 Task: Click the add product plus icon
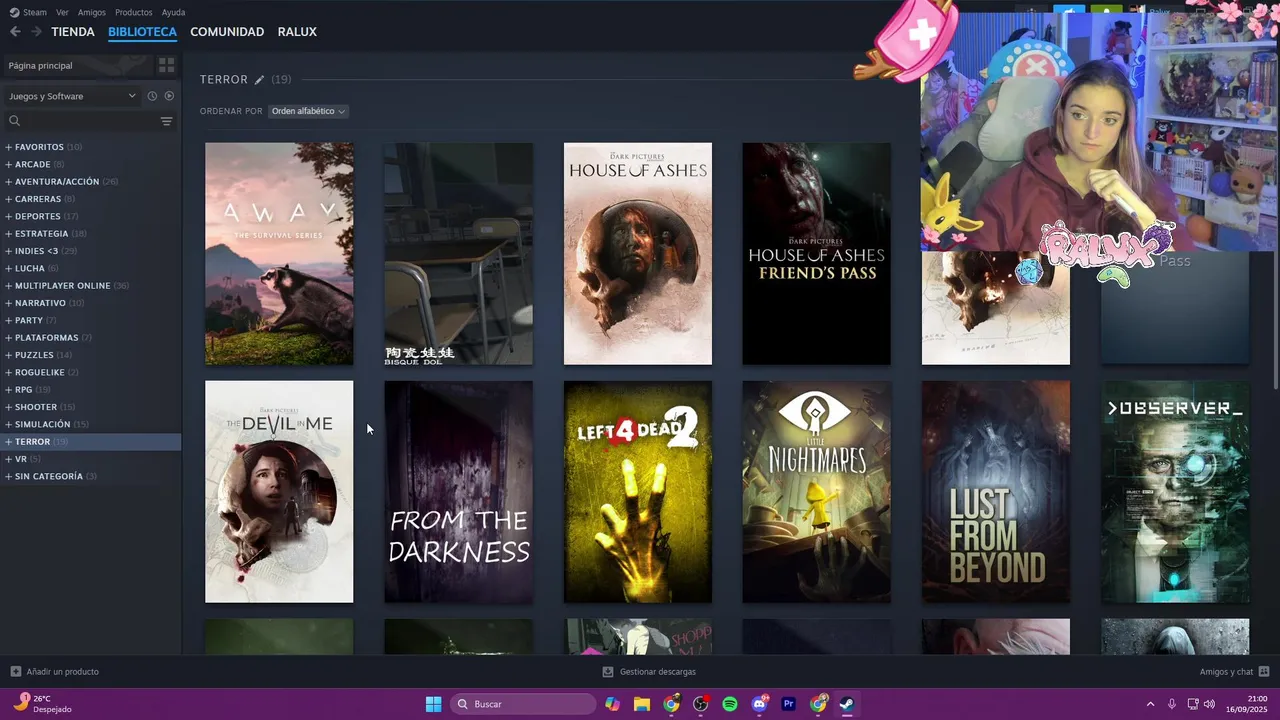(x=15, y=672)
